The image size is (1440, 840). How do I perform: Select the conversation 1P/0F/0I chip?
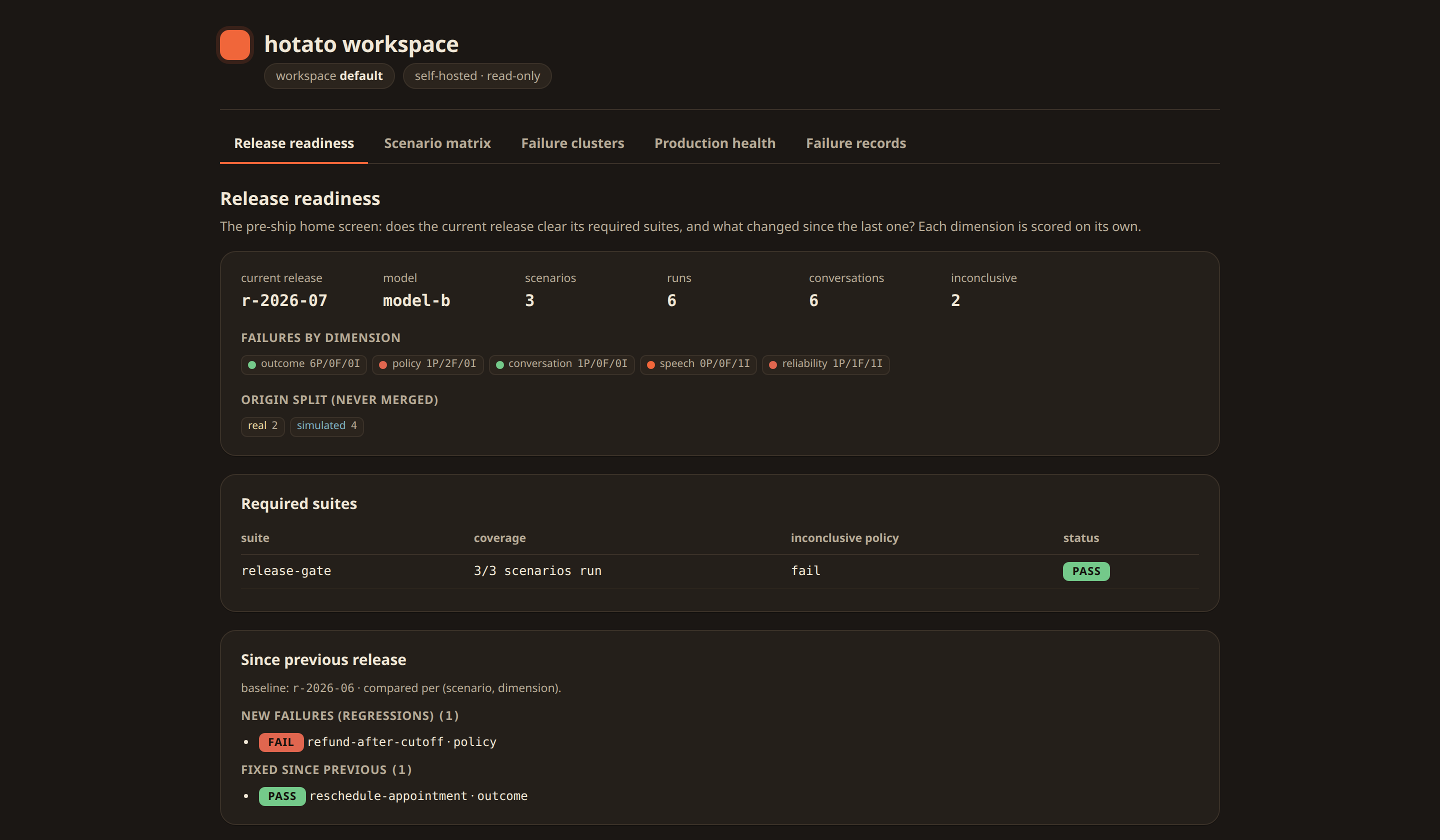pyautogui.click(x=561, y=364)
